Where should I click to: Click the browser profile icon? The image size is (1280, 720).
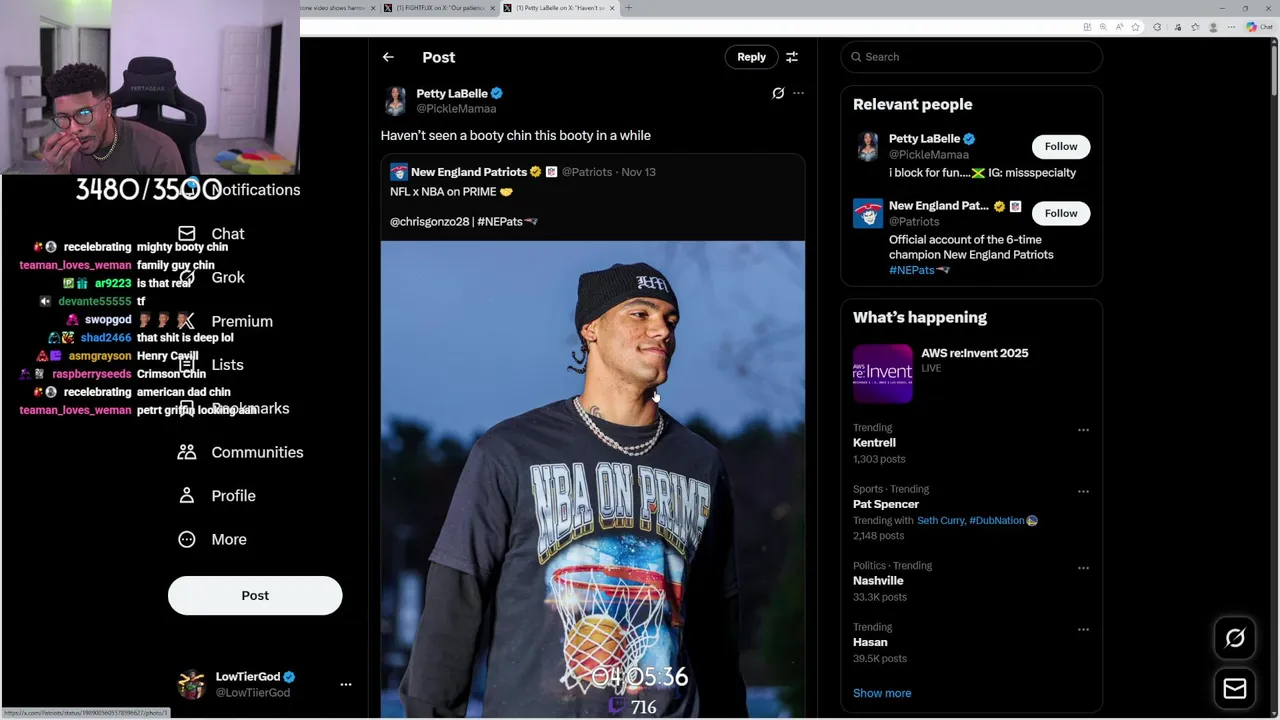pyautogui.click(x=1213, y=27)
